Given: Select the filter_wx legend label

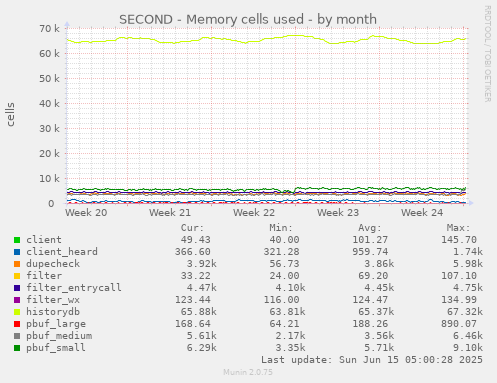Looking at the screenshot, I should tap(53, 300).
